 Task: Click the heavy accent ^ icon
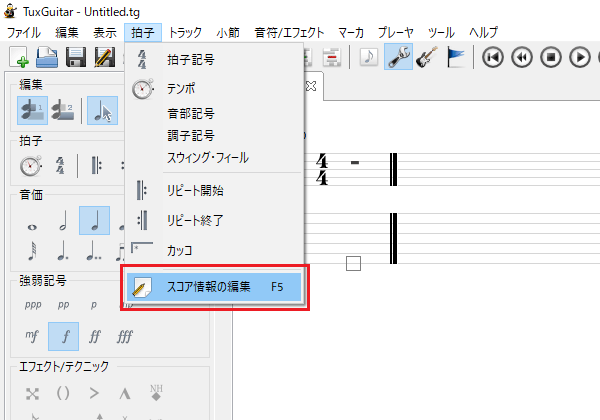[x=125, y=394]
